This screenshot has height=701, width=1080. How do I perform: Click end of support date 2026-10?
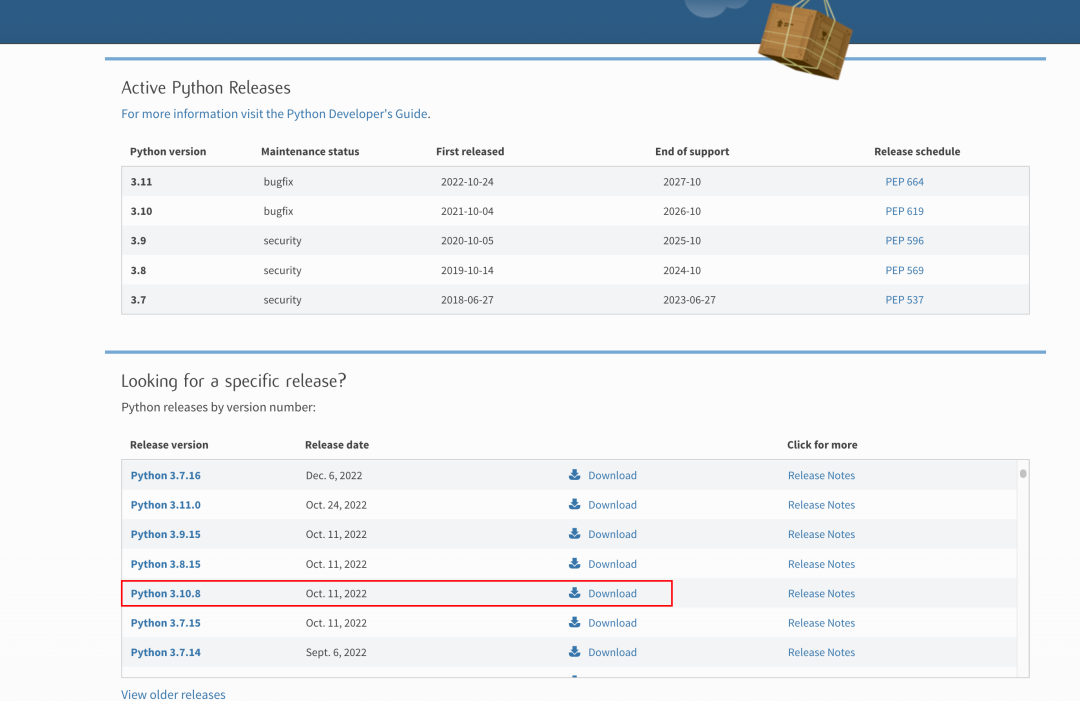(x=682, y=211)
